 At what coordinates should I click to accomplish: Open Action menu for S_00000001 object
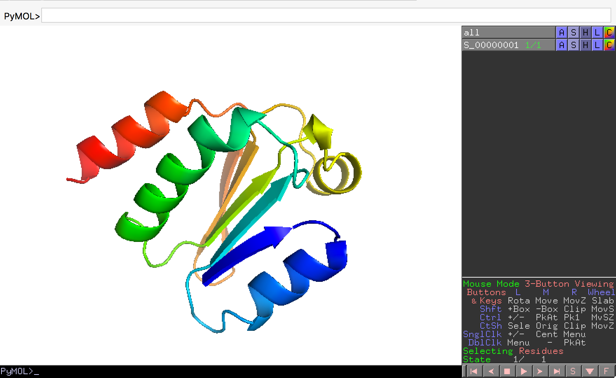[561, 45]
